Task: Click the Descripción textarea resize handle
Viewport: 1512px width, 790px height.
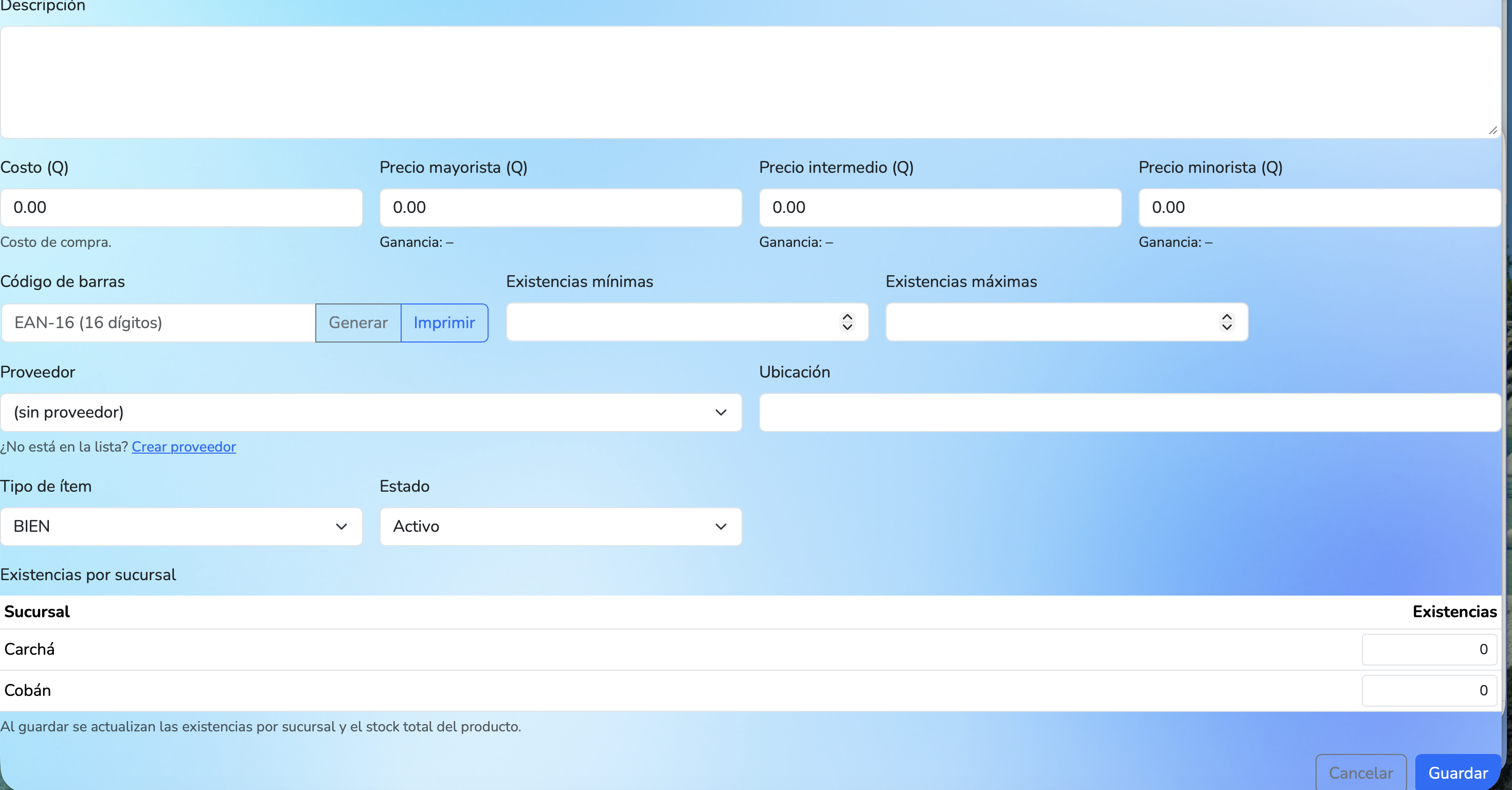Action: point(1492,130)
